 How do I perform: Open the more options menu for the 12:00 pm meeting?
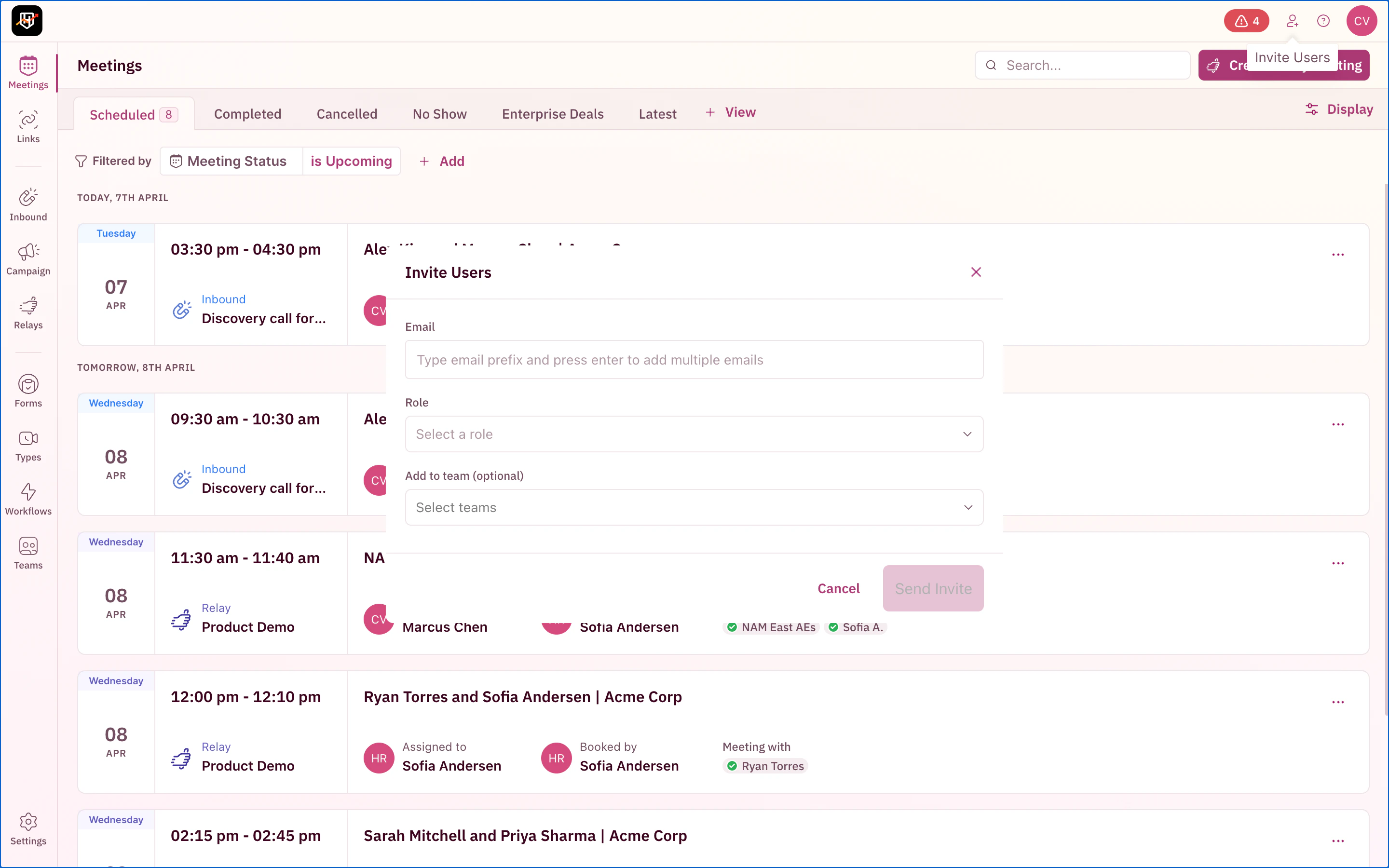coord(1337,702)
